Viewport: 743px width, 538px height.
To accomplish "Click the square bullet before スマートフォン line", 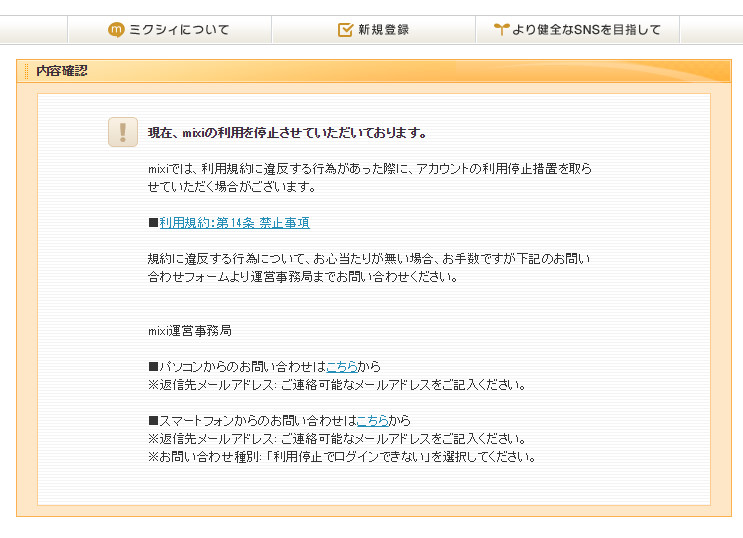I will click(x=153, y=421).
